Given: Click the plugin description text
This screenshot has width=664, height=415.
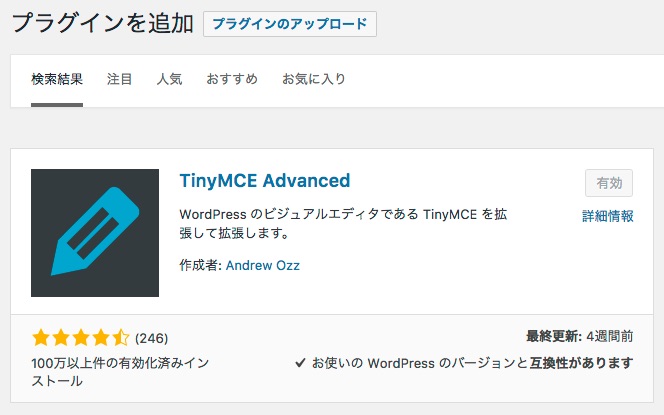Looking at the screenshot, I should point(343,224).
